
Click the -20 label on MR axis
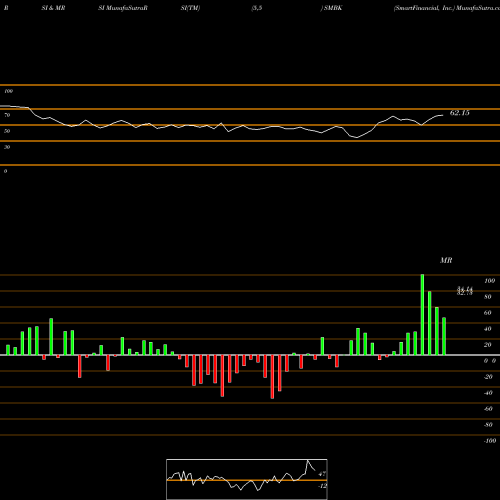[488, 377]
